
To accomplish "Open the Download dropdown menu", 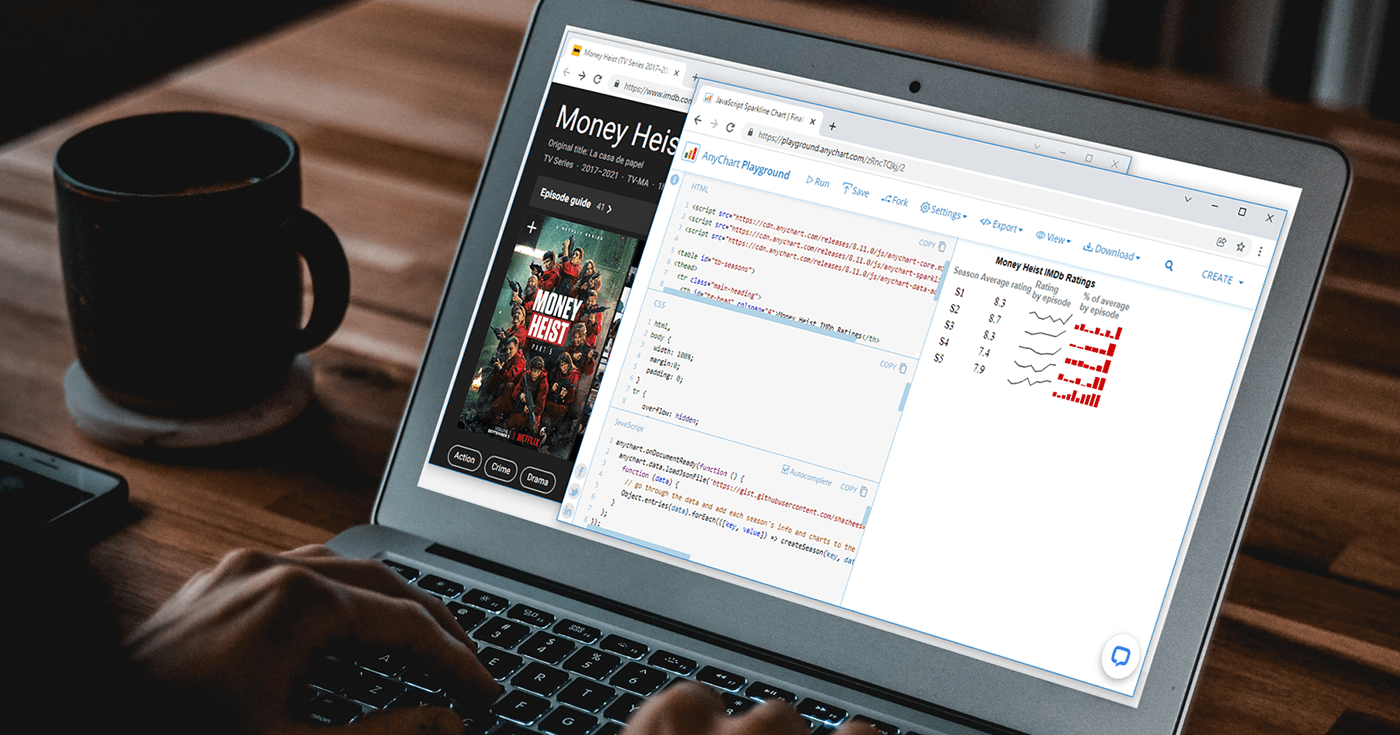I will (1111, 251).
